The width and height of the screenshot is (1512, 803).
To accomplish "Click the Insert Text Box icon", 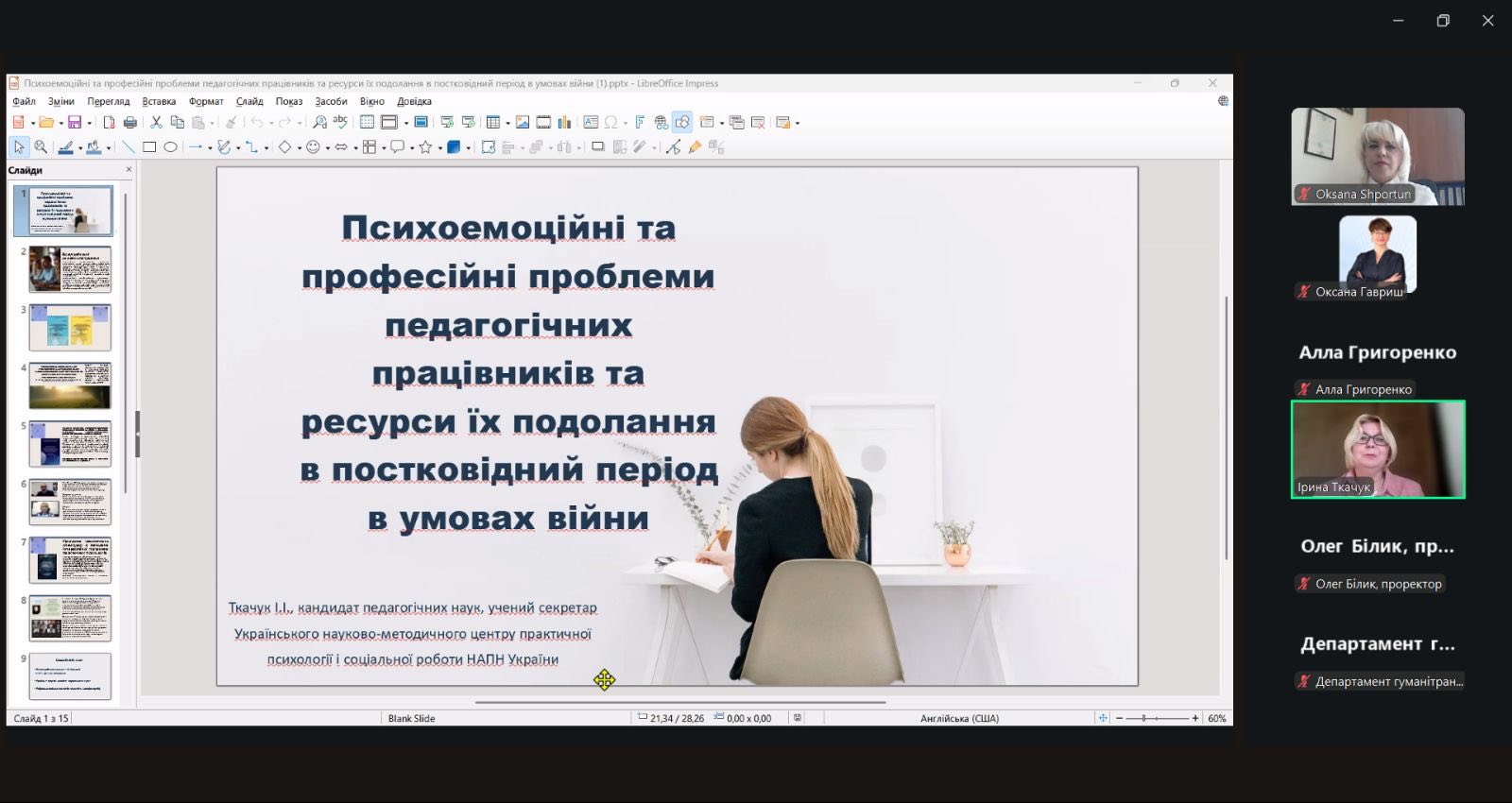I will [x=591, y=123].
